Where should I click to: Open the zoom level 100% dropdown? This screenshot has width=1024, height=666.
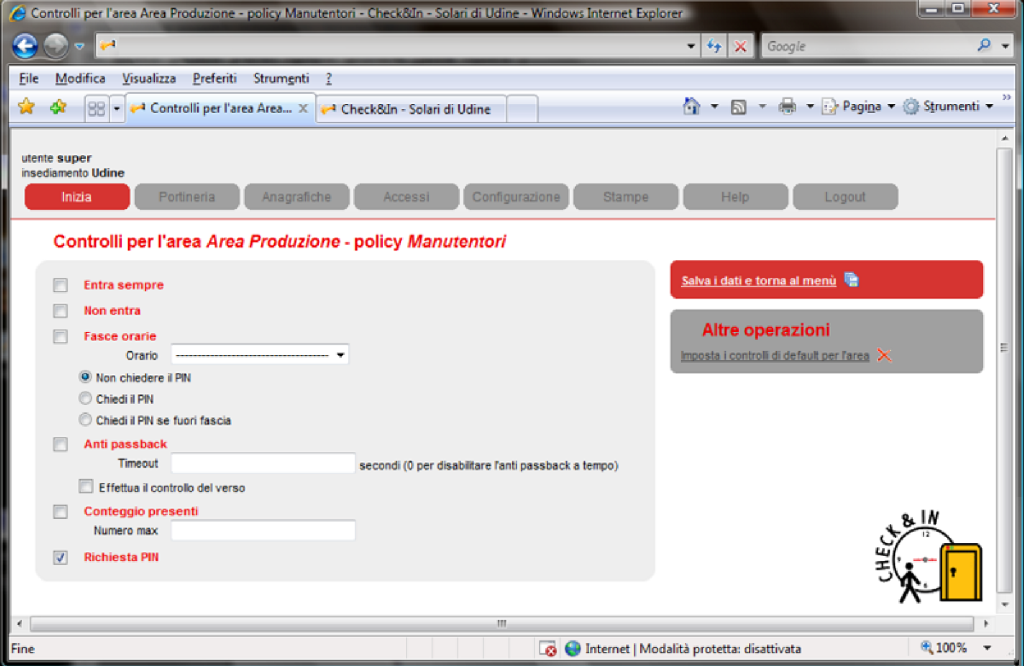[x=987, y=648]
